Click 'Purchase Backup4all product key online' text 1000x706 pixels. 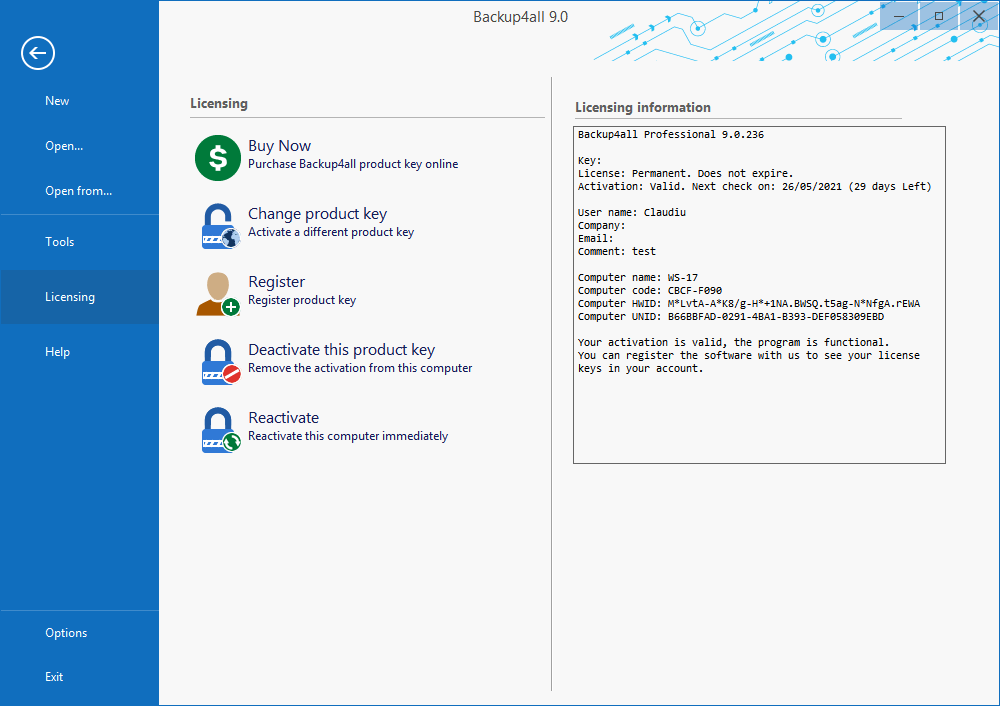tap(353, 164)
